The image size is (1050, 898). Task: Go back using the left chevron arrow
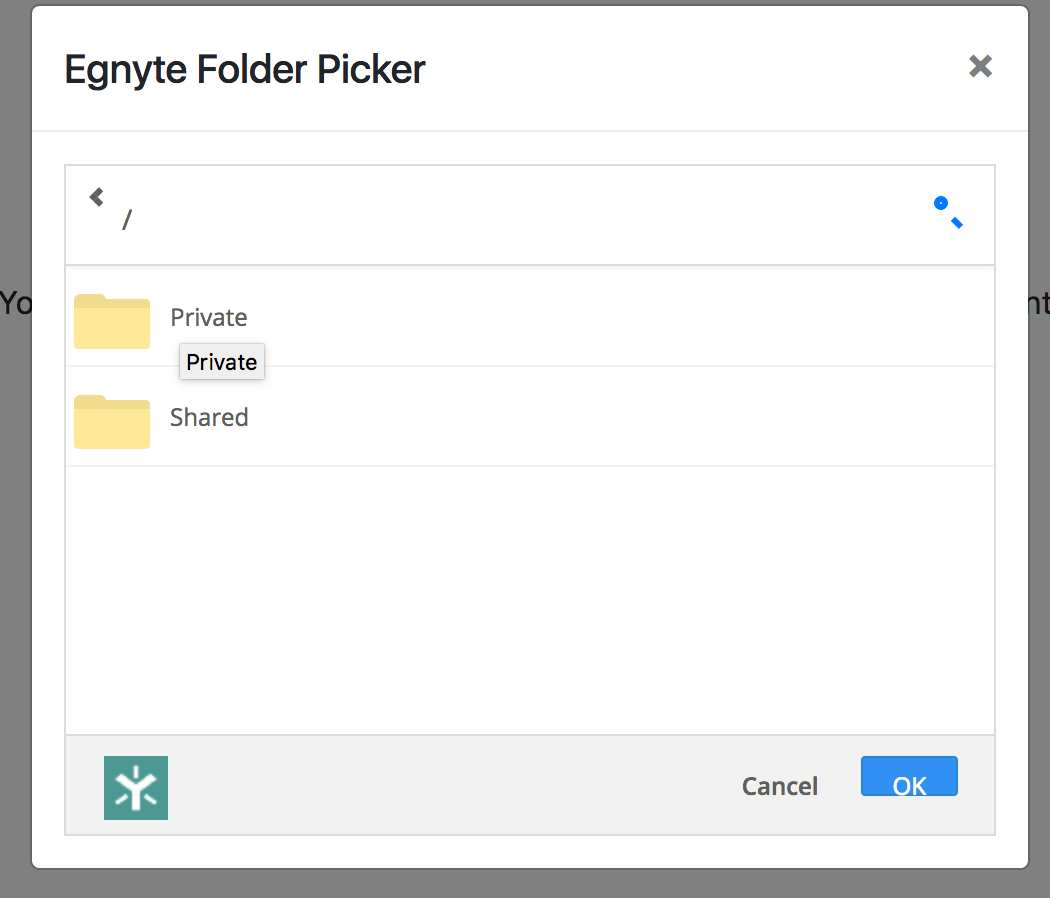tap(97, 197)
